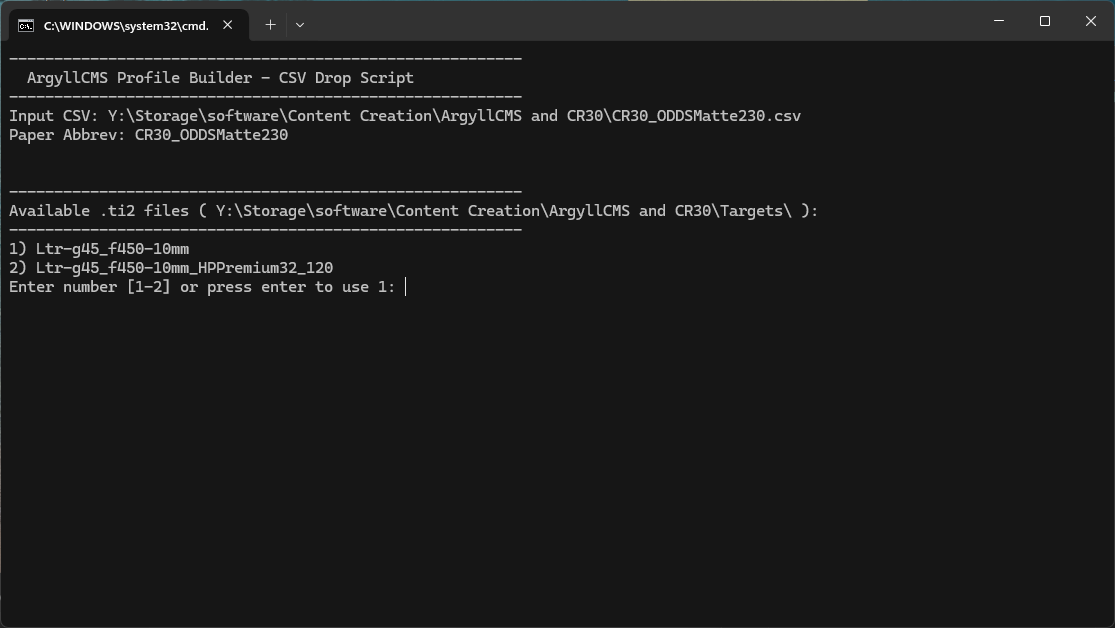Open a new terminal tab
The height and width of the screenshot is (628, 1115).
[270, 25]
